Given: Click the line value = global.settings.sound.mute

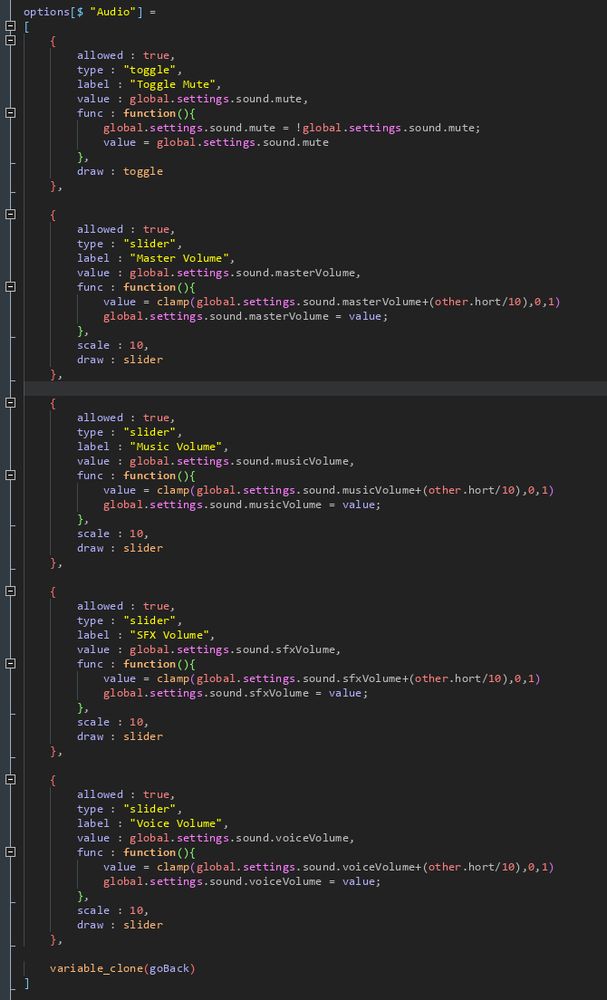Looking at the screenshot, I should [x=216, y=142].
